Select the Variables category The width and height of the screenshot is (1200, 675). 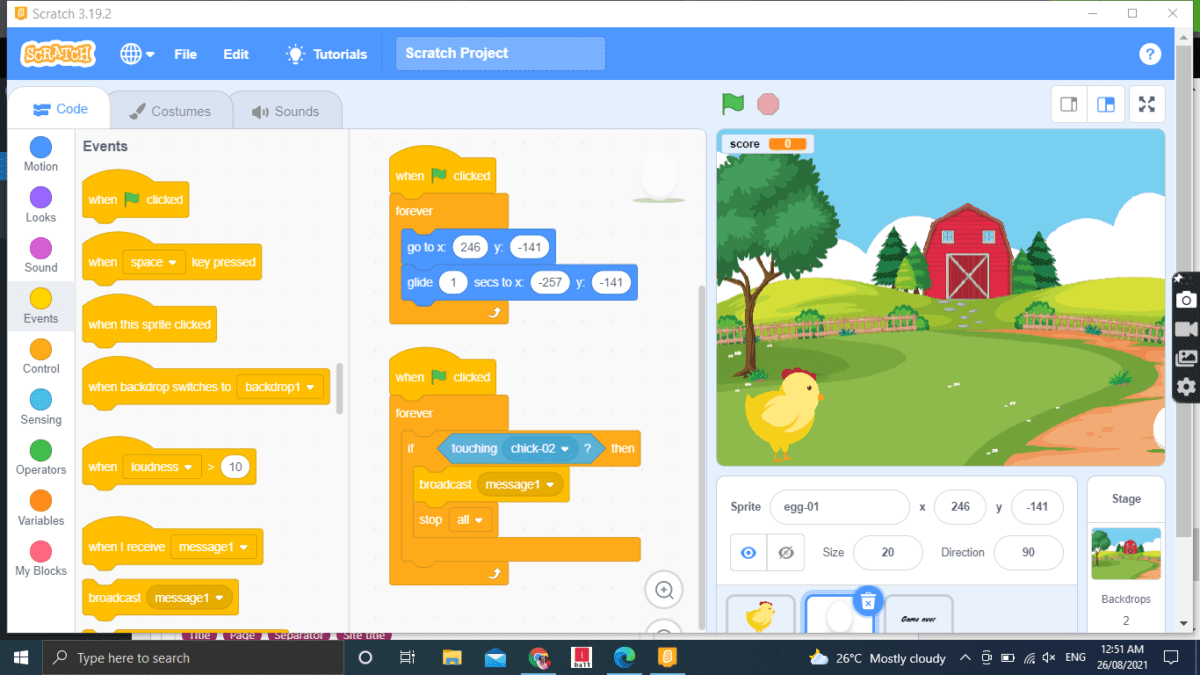[x=40, y=510]
